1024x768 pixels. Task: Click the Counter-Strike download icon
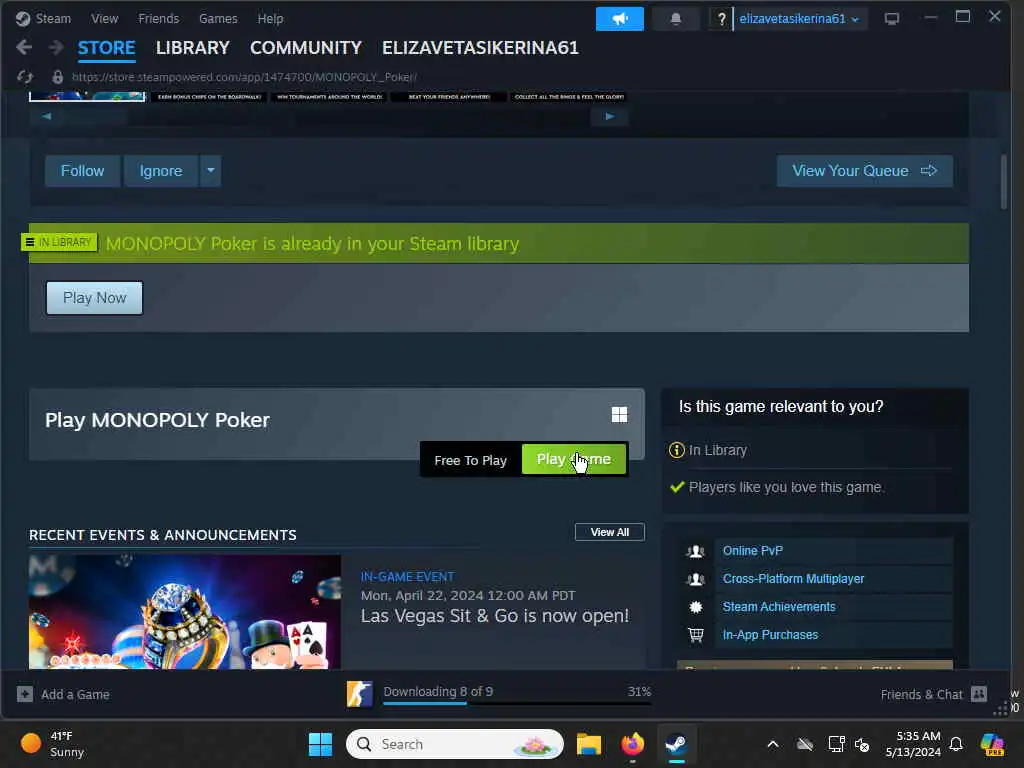[359, 694]
